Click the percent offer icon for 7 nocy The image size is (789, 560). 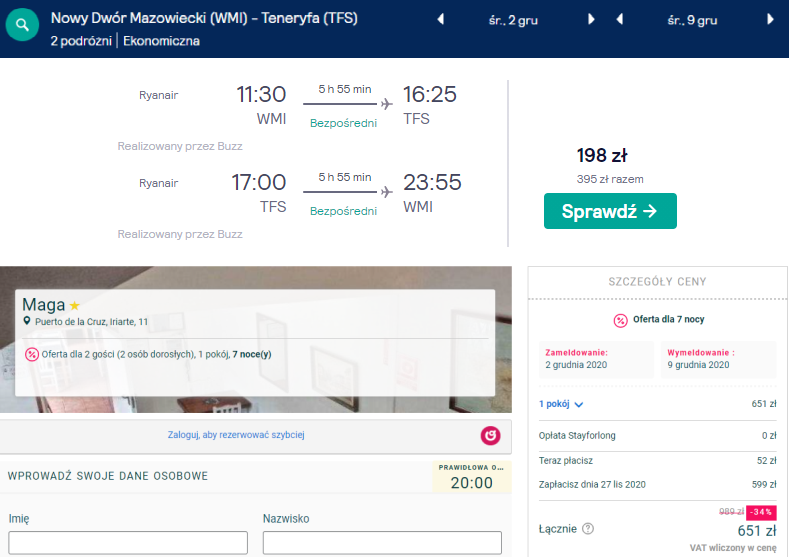tap(620, 321)
